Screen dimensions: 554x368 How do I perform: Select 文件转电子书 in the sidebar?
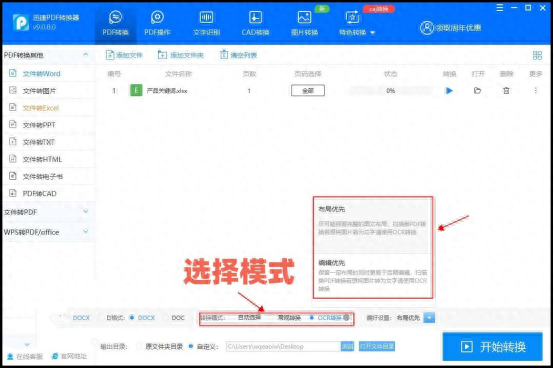43,176
